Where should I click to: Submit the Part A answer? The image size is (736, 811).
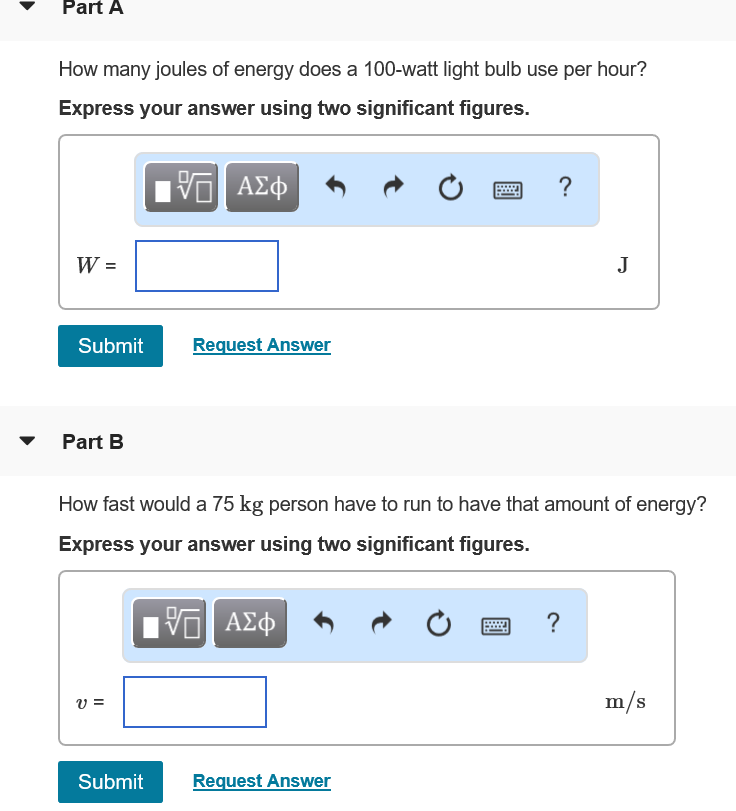pyautogui.click(x=110, y=345)
